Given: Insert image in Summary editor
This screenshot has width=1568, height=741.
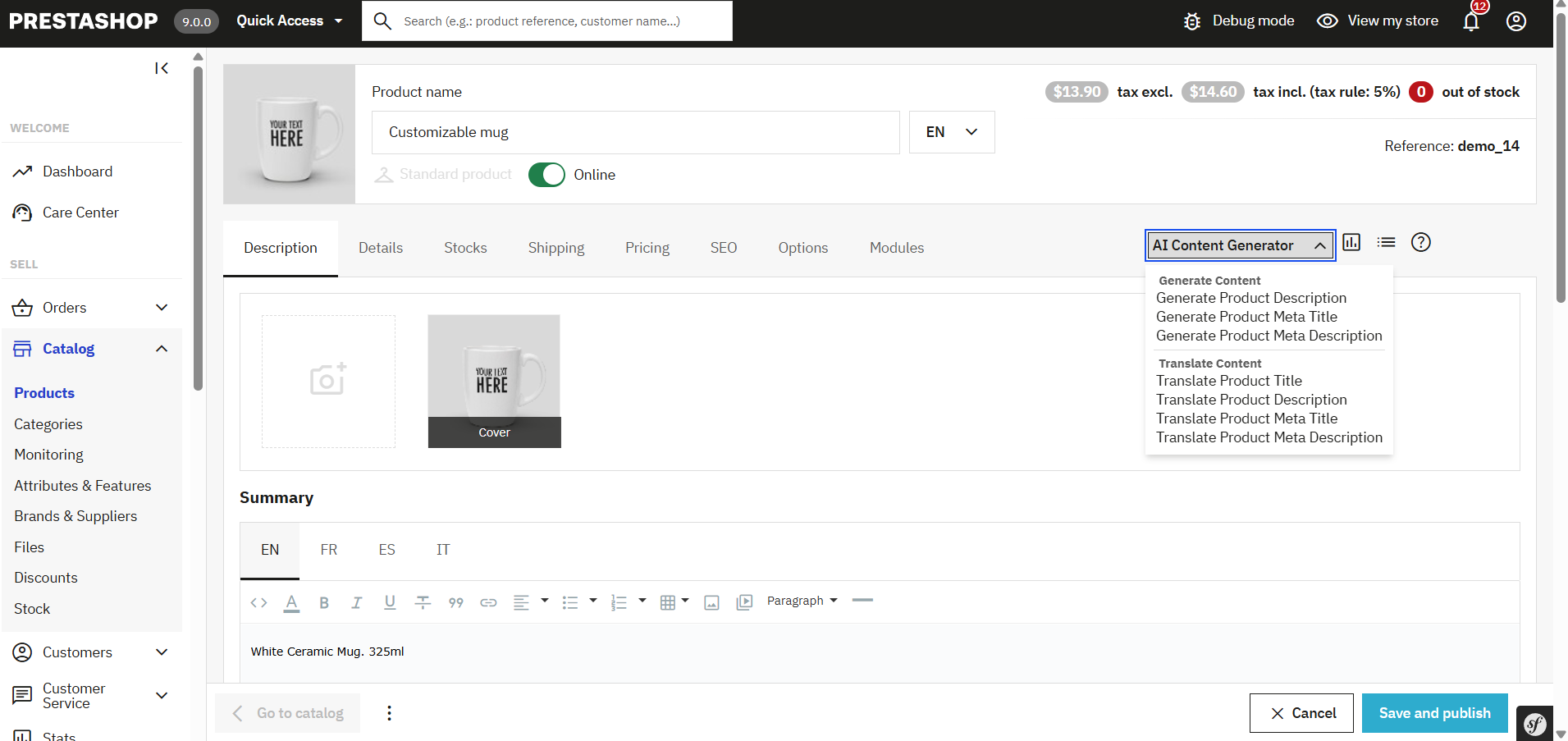Looking at the screenshot, I should [x=711, y=602].
